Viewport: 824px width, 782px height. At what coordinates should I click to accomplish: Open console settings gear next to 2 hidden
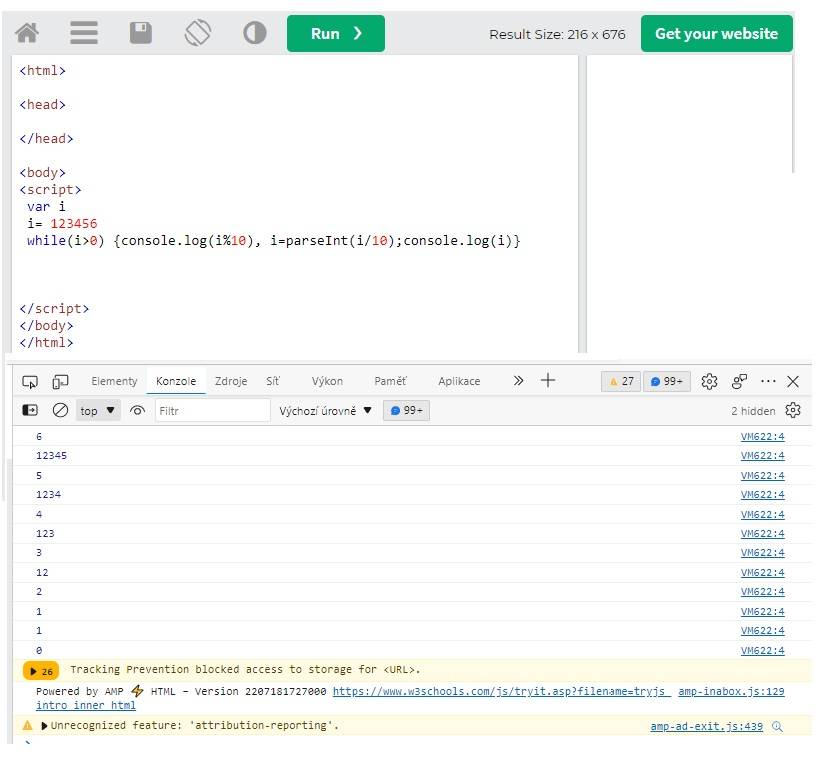pyautogui.click(x=792, y=410)
